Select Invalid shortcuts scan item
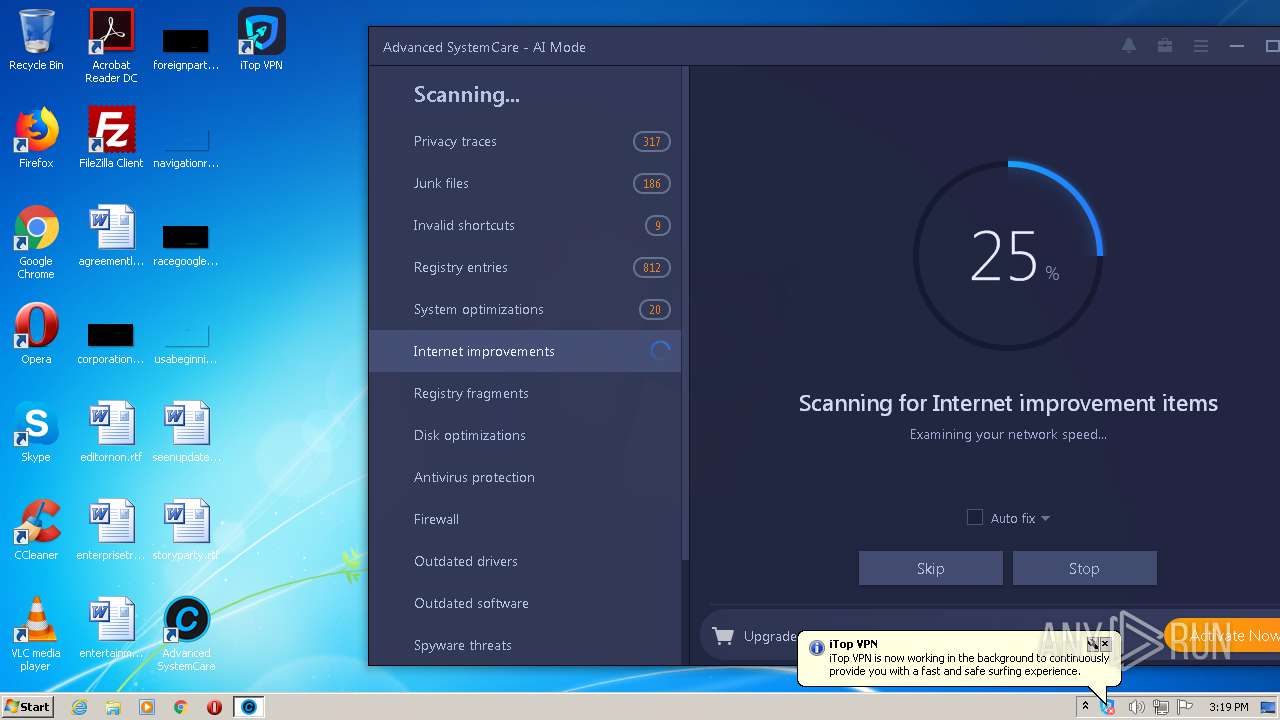The height and width of the screenshot is (720, 1280). pos(525,225)
